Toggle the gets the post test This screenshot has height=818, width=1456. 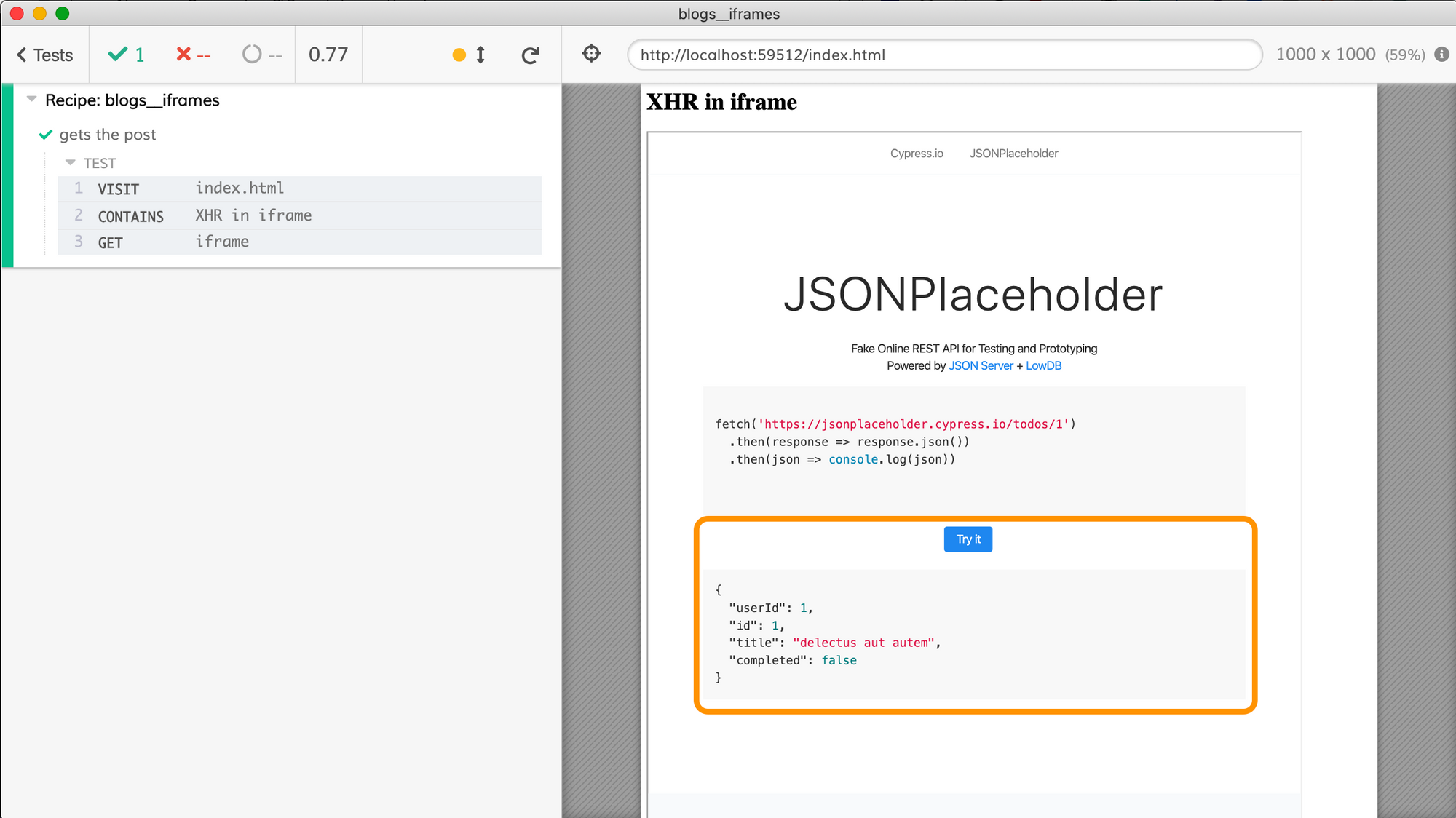coord(107,135)
